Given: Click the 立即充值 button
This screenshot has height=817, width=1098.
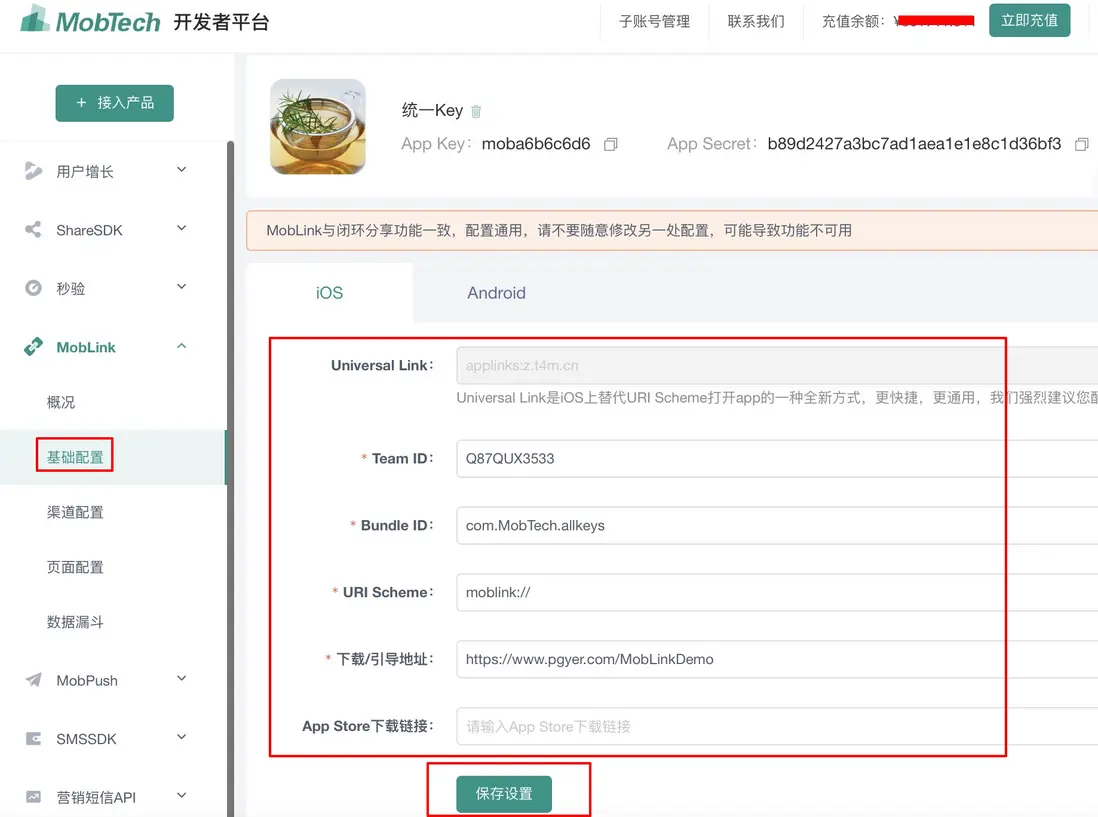Looking at the screenshot, I should coord(1029,20).
